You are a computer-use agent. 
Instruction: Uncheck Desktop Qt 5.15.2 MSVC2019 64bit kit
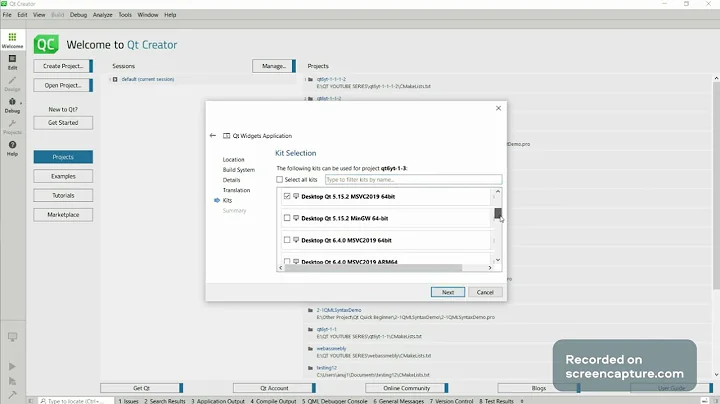[287, 196]
